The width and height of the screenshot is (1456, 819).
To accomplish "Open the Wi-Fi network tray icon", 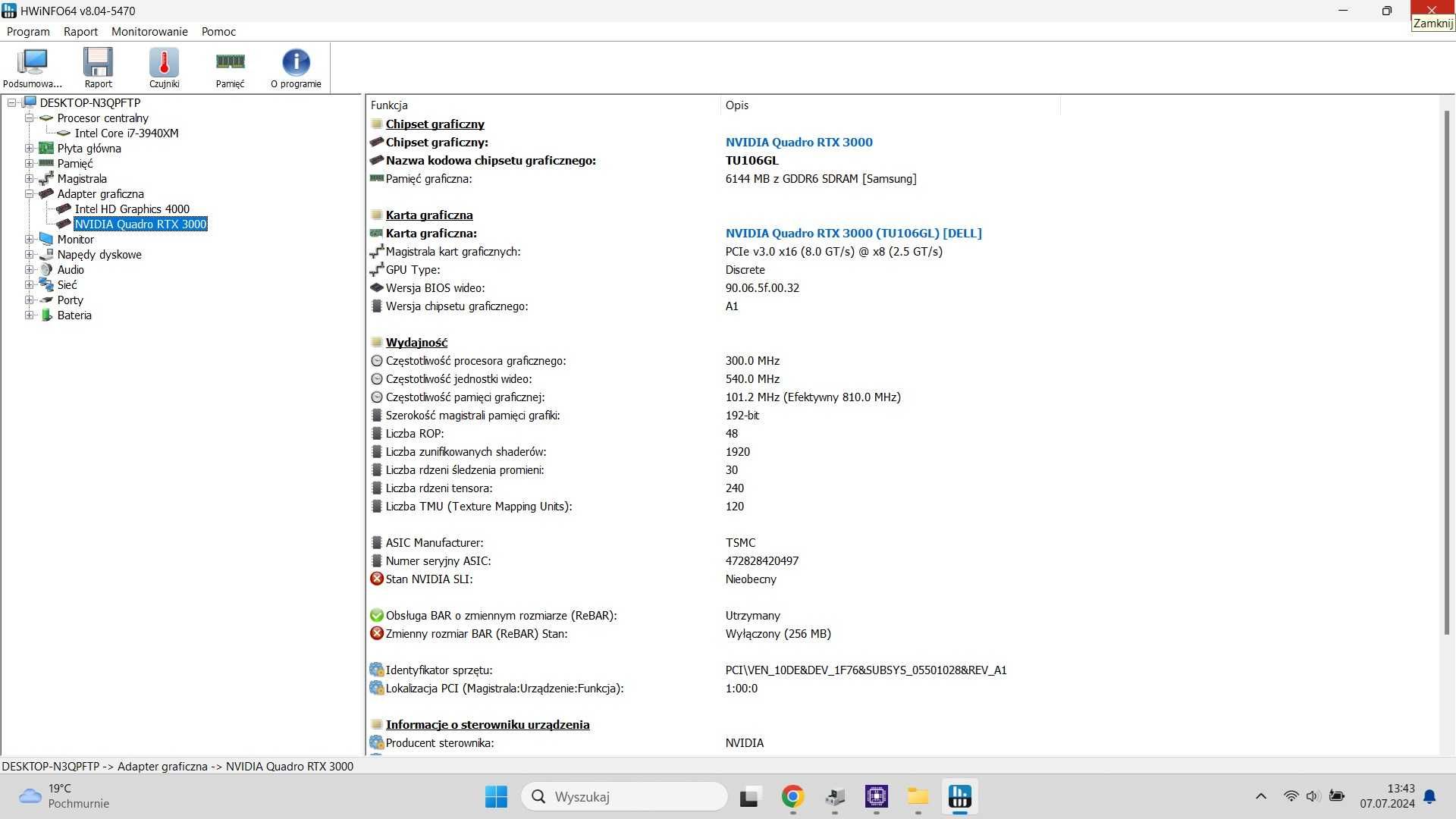I will 1291,796.
